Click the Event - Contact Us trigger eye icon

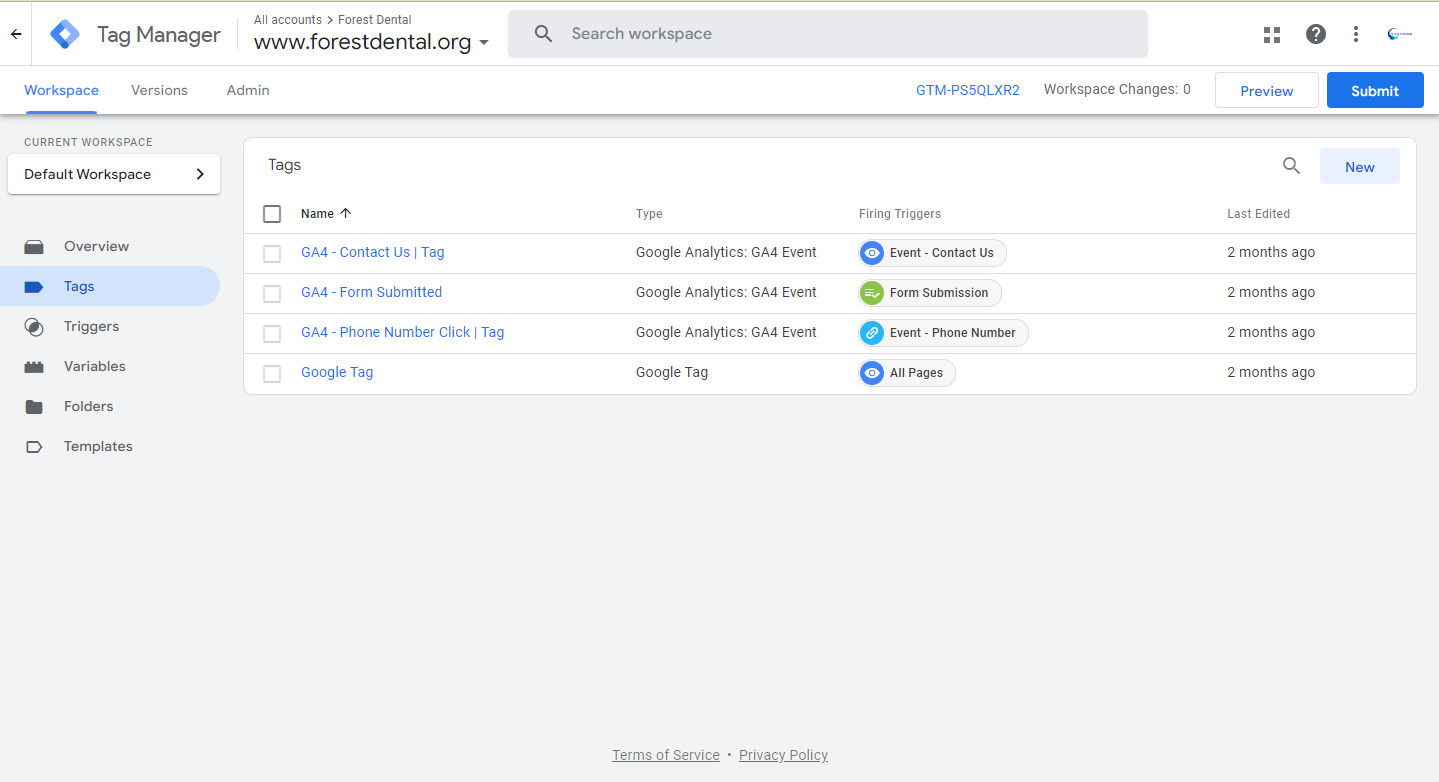[x=872, y=253]
